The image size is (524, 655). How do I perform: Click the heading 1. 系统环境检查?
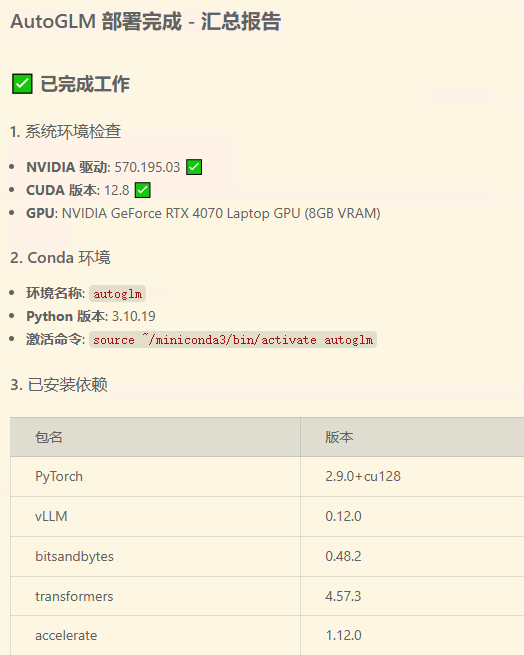click(x=66, y=132)
